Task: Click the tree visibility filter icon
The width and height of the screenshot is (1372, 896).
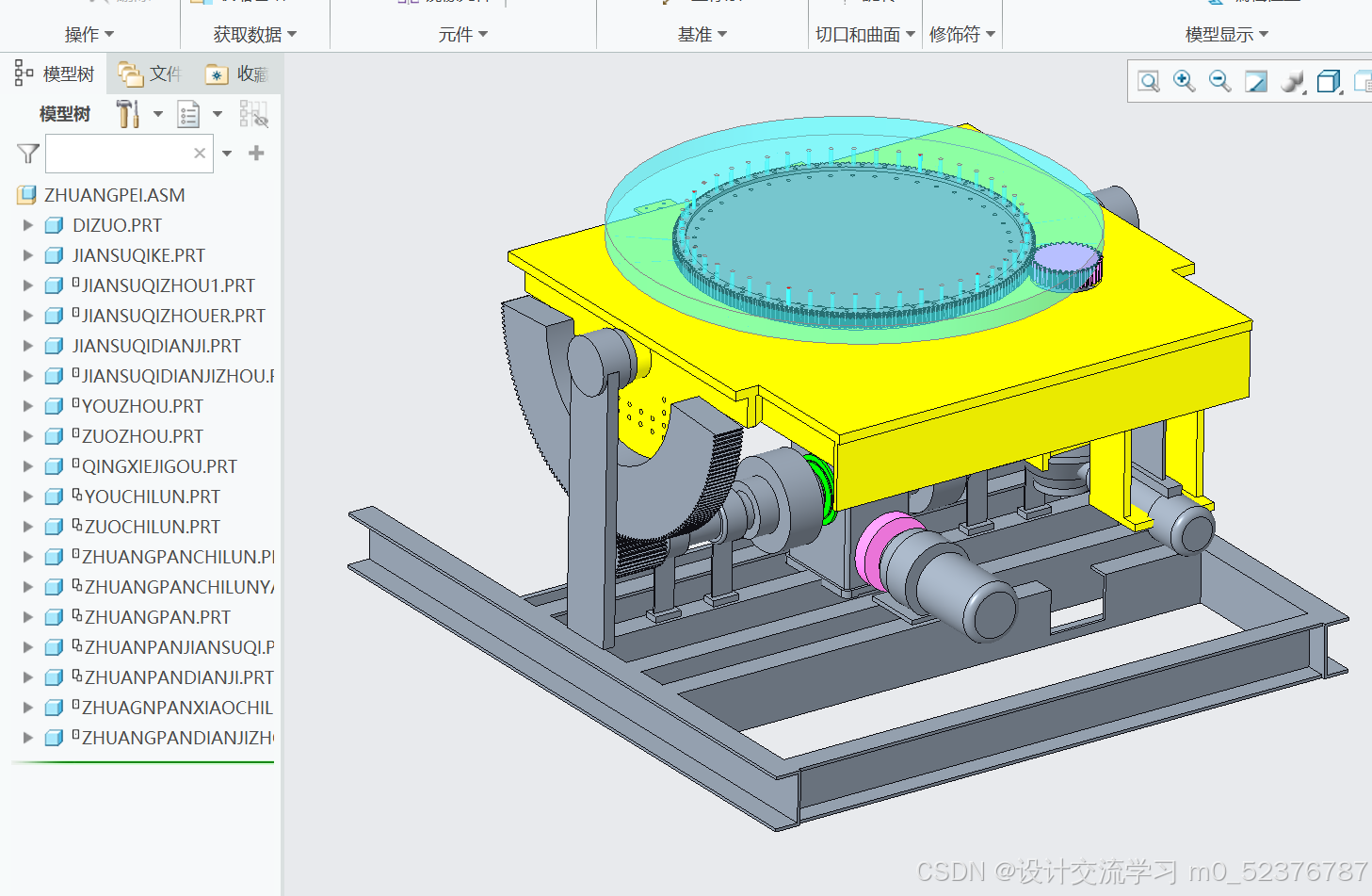Action: tap(253, 114)
